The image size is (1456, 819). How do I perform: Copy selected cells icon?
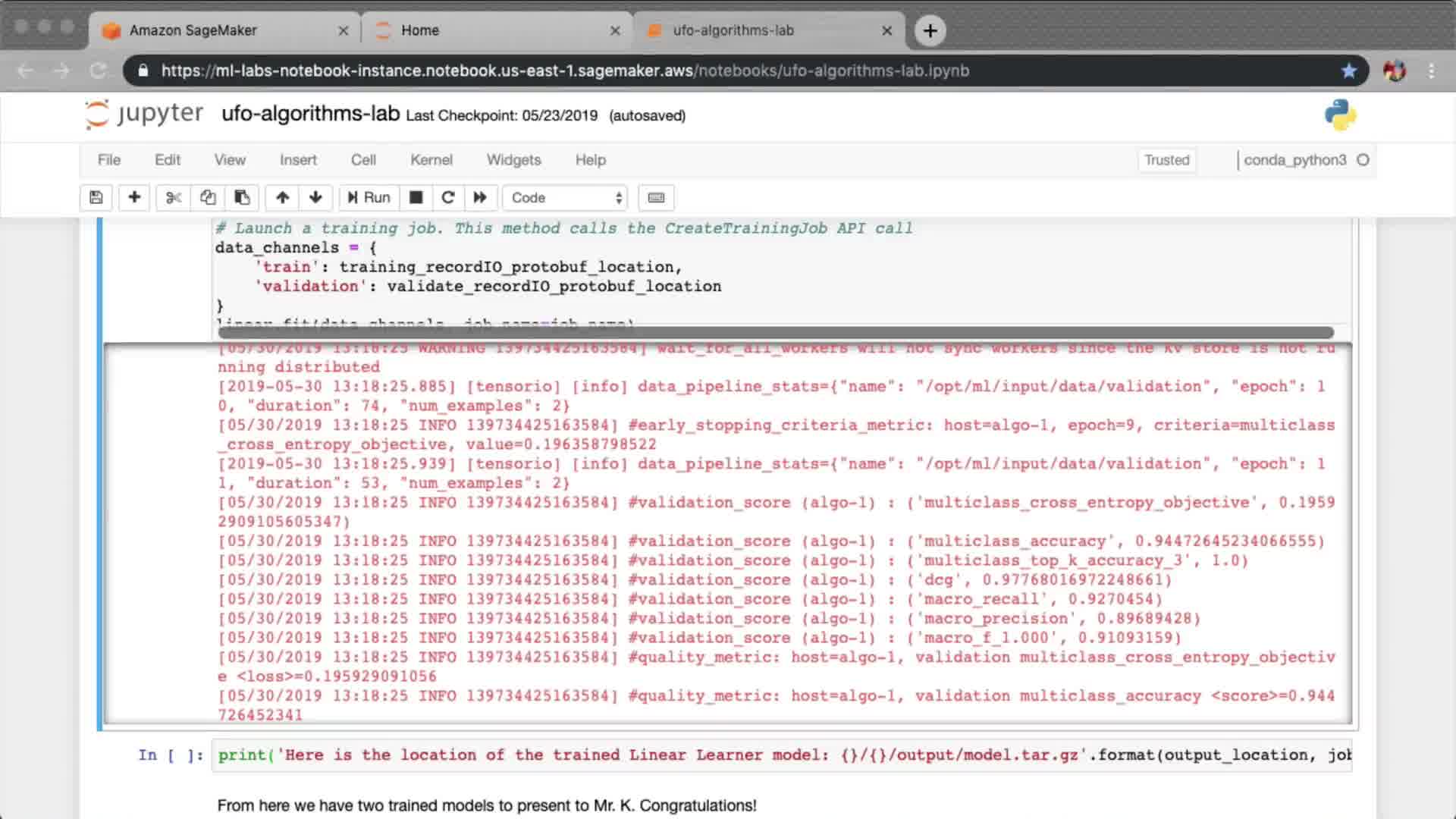(208, 198)
